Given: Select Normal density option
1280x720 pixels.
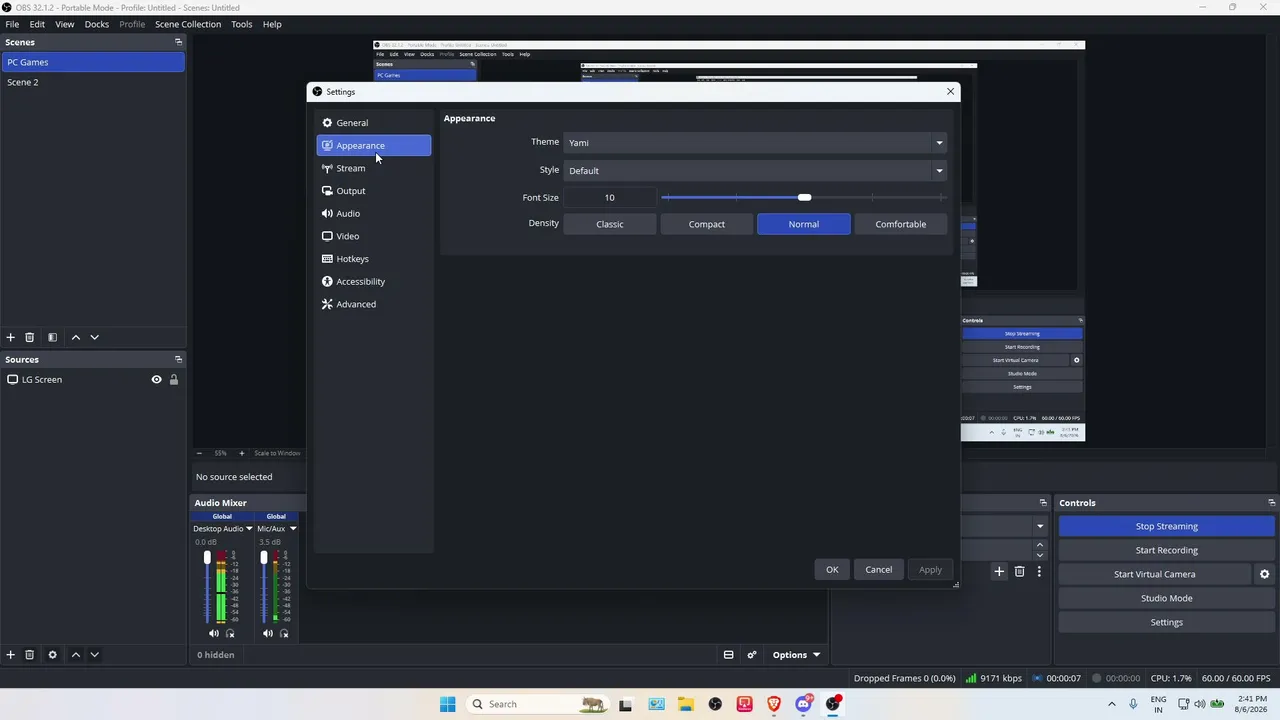Looking at the screenshot, I should [x=804, y=224].
